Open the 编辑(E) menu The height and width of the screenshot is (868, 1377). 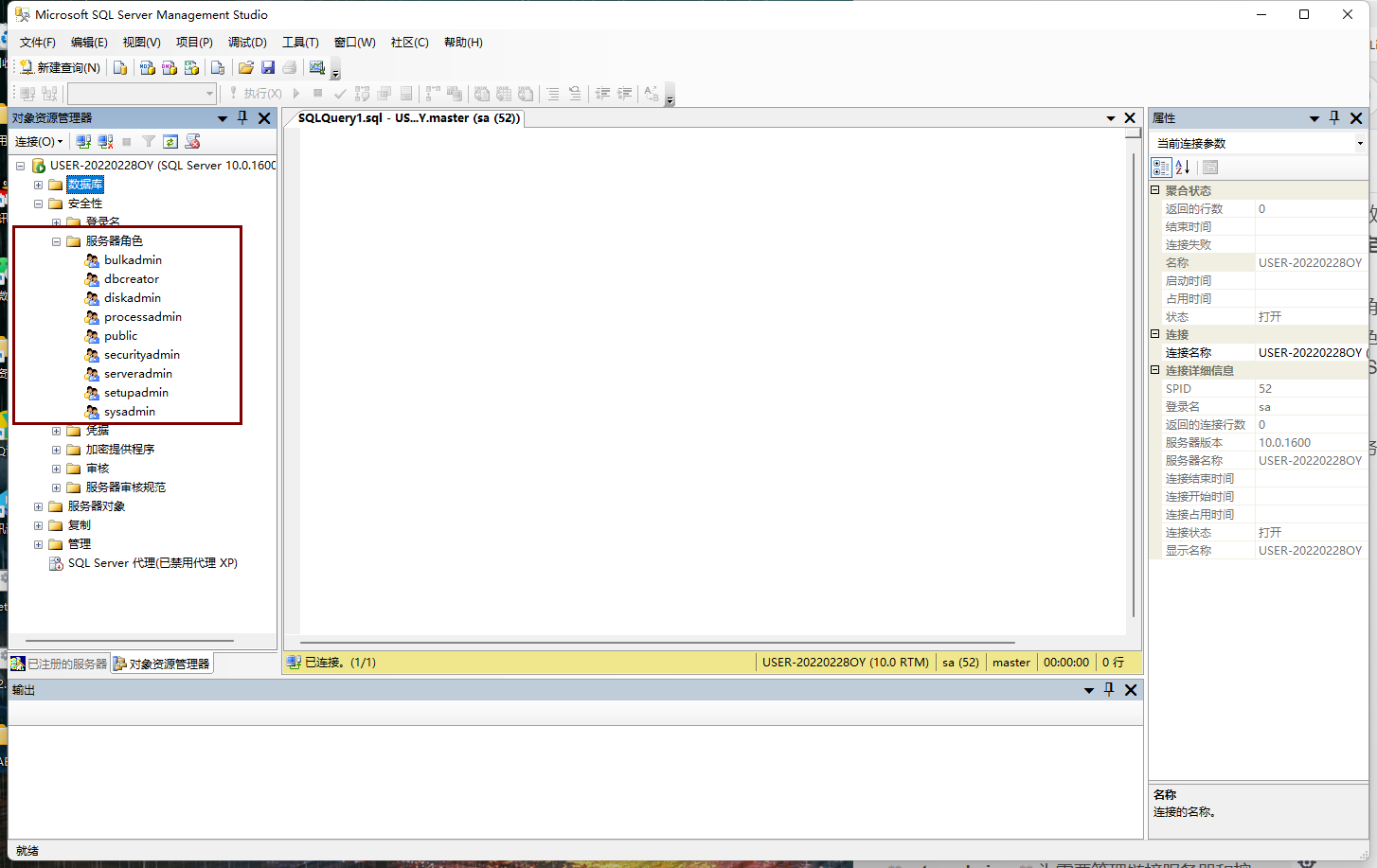pos(89,43)
